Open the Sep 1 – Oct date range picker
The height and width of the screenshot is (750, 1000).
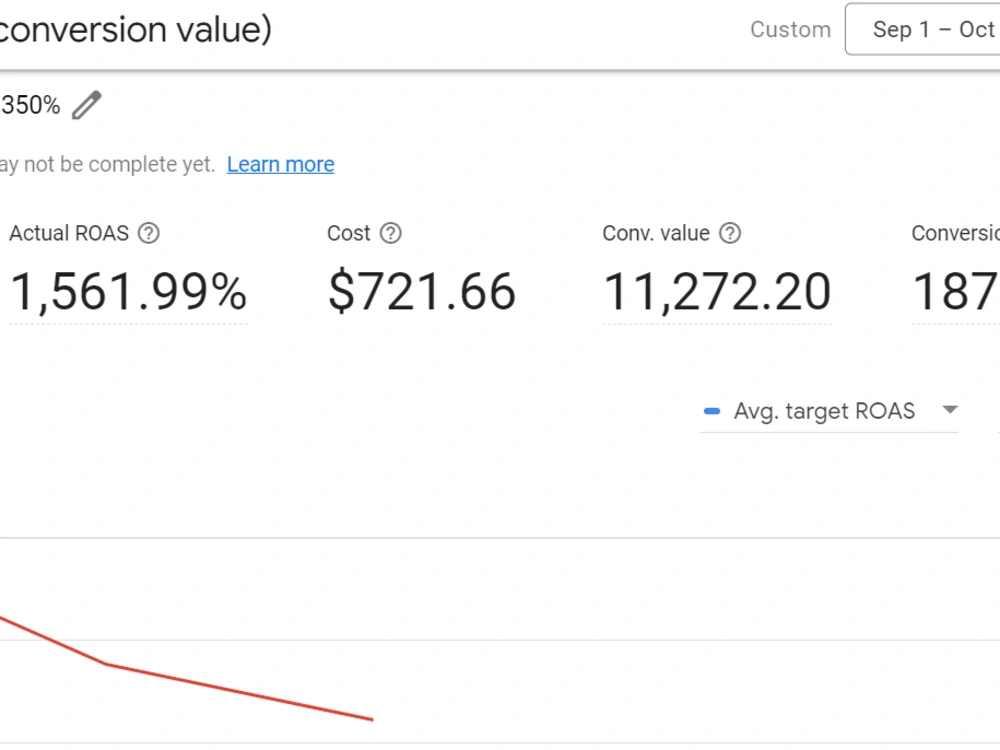pyautogui.click(x=923, y=29)
